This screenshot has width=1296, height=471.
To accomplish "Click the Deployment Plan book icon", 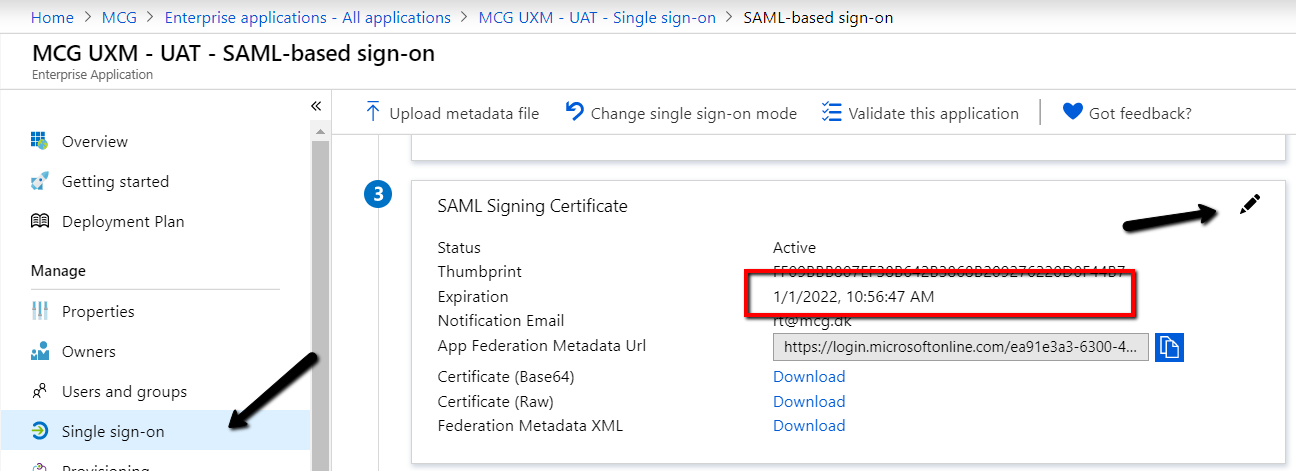I will click(40, 221).
